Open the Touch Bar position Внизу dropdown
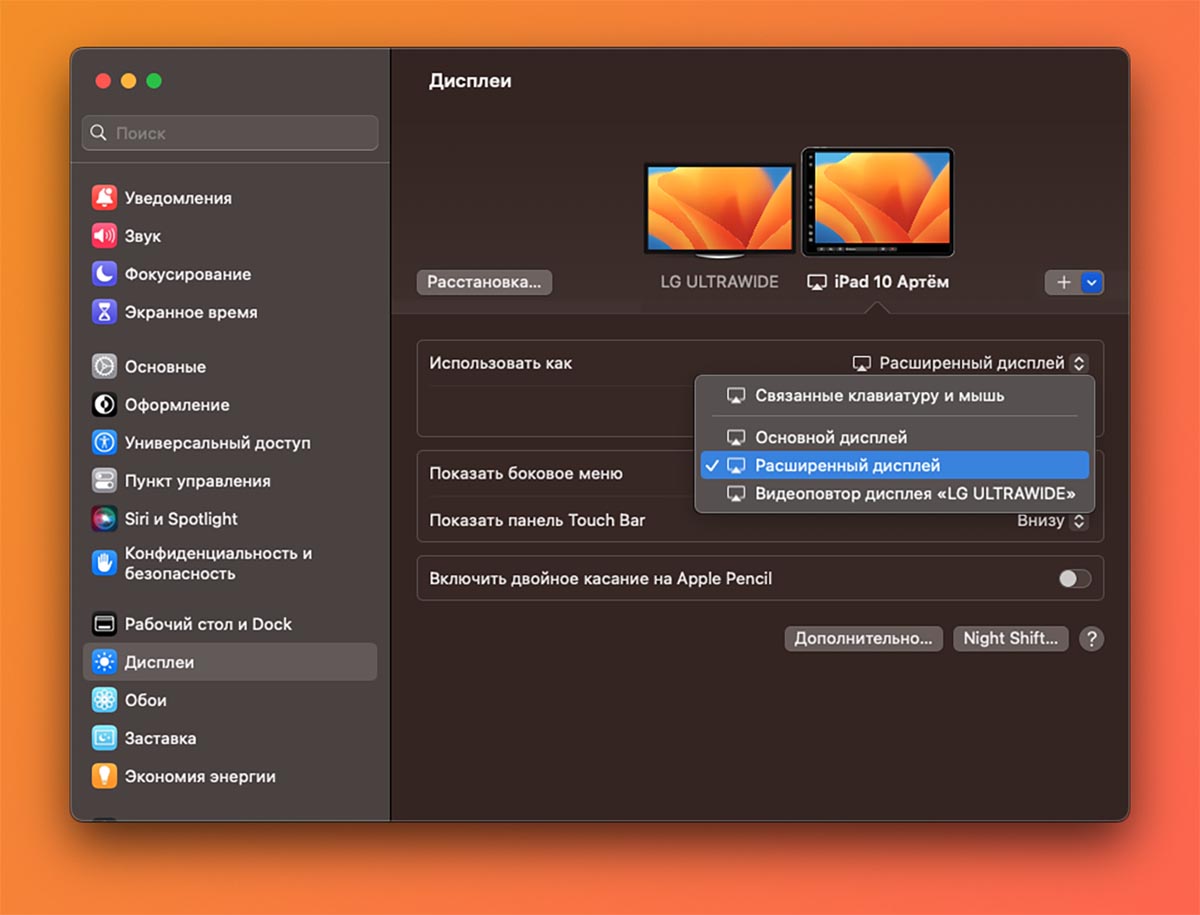The width and height of the screenshot is (1200, 915). 1051,520
